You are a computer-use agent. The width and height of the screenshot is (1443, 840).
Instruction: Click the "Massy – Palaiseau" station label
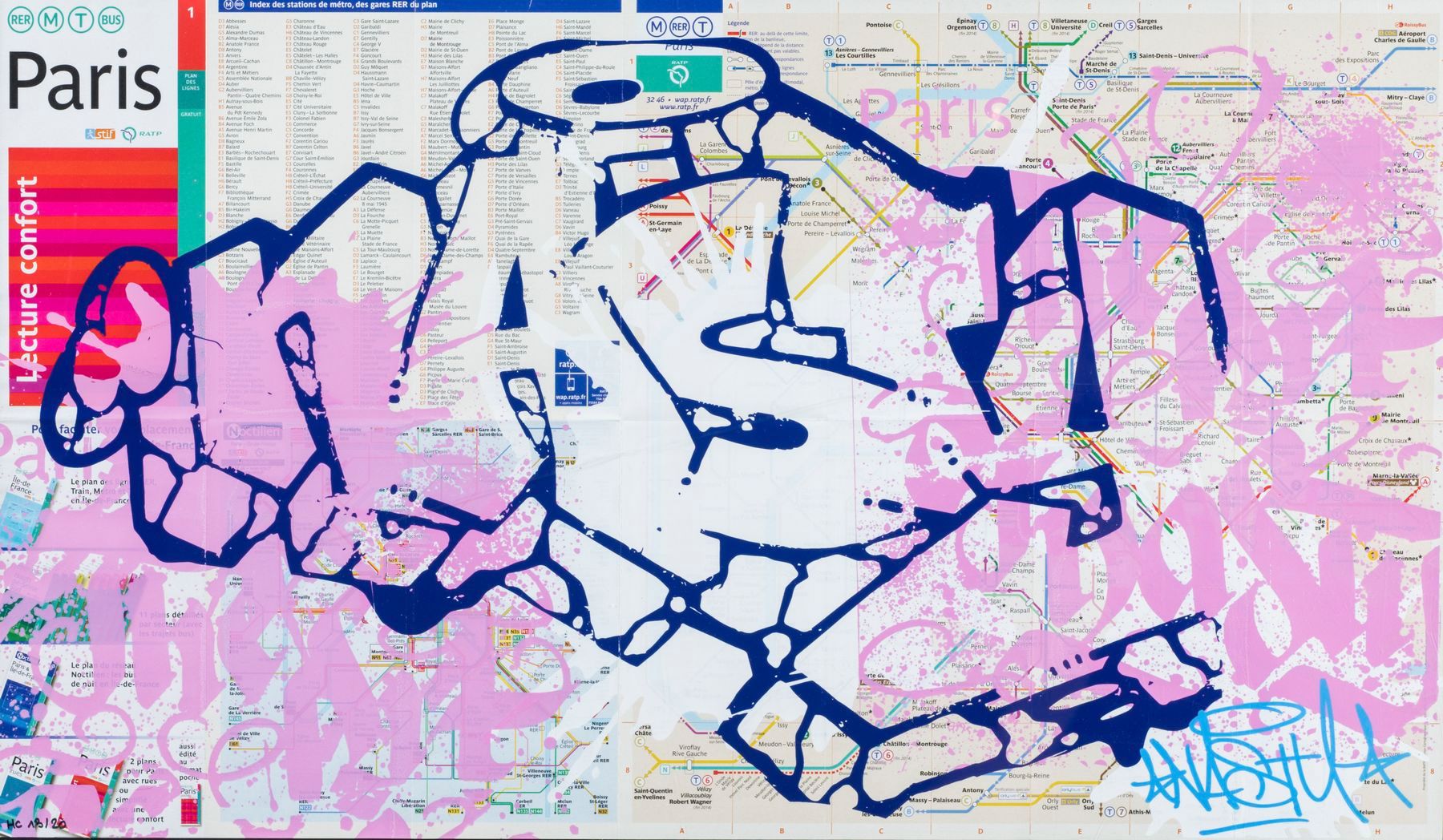[933, 800]
